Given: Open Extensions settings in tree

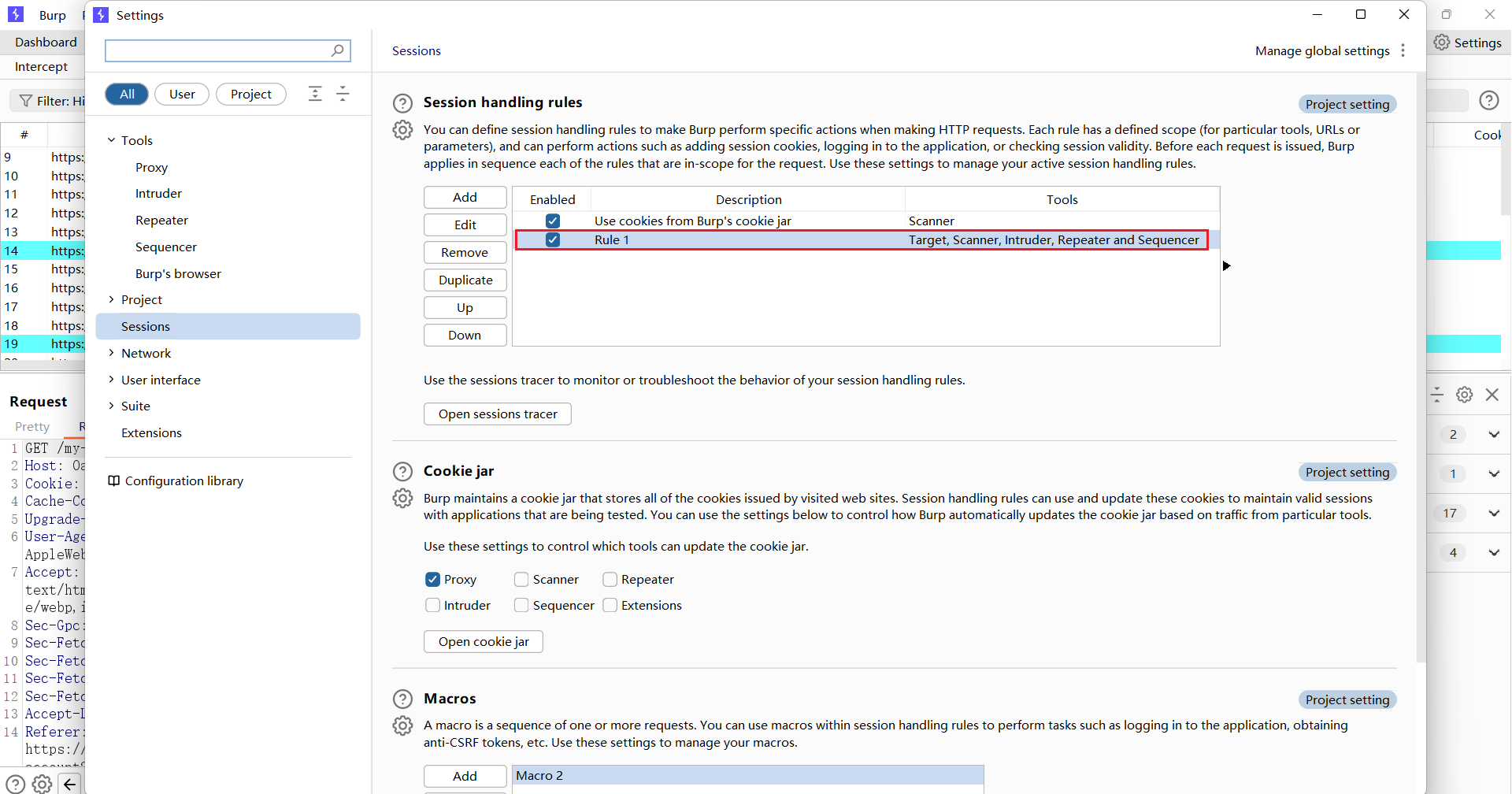Looking at the screenshot, I should (x=151, y=432).
